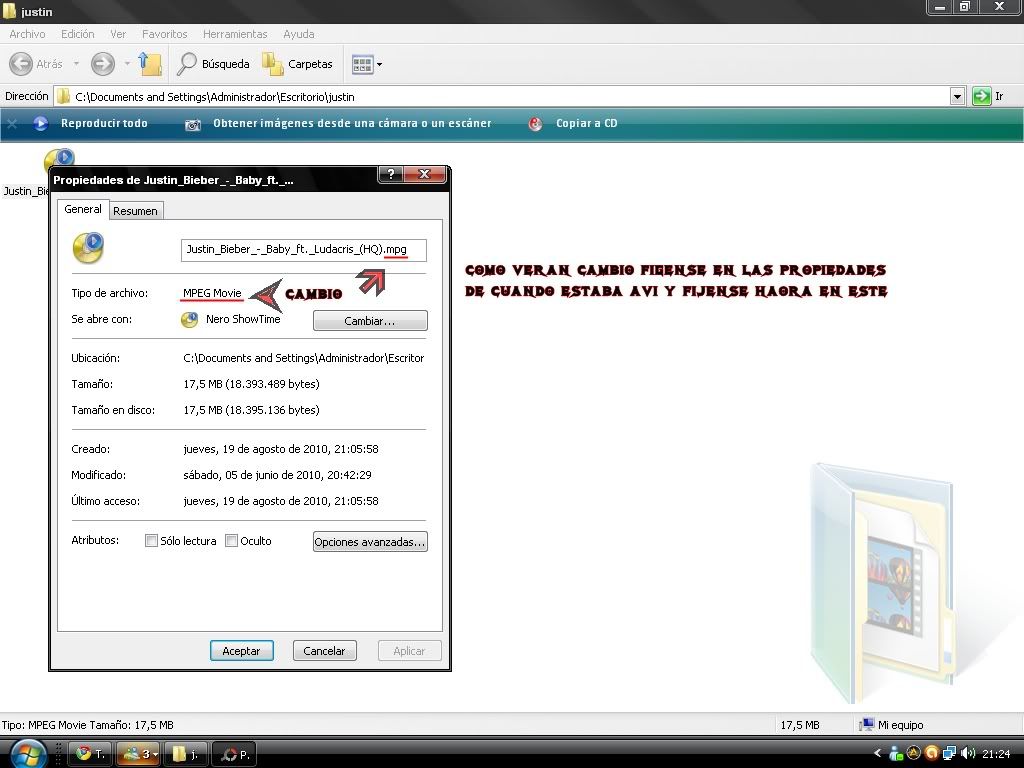1024x768 pixels.
Task: Click the folder icon in the justin title bar
Action: (x=9, y=11)
